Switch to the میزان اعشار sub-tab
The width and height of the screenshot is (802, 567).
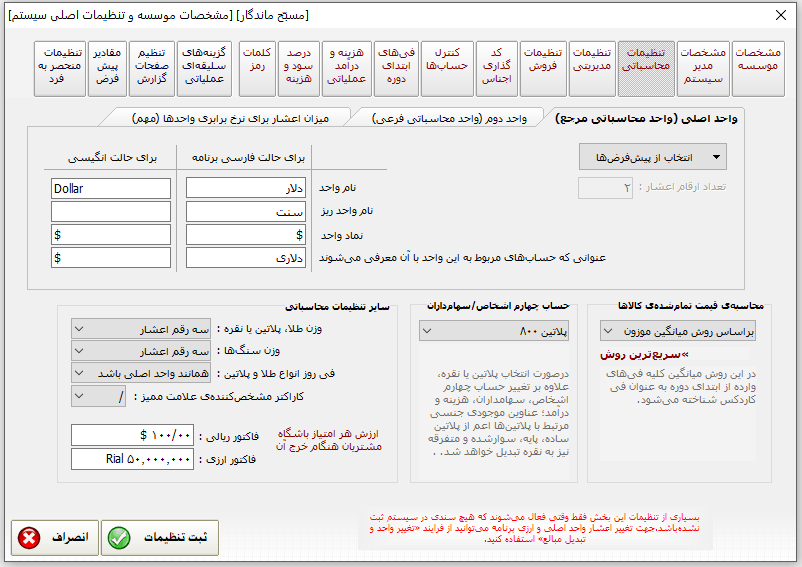pos(230,119)
